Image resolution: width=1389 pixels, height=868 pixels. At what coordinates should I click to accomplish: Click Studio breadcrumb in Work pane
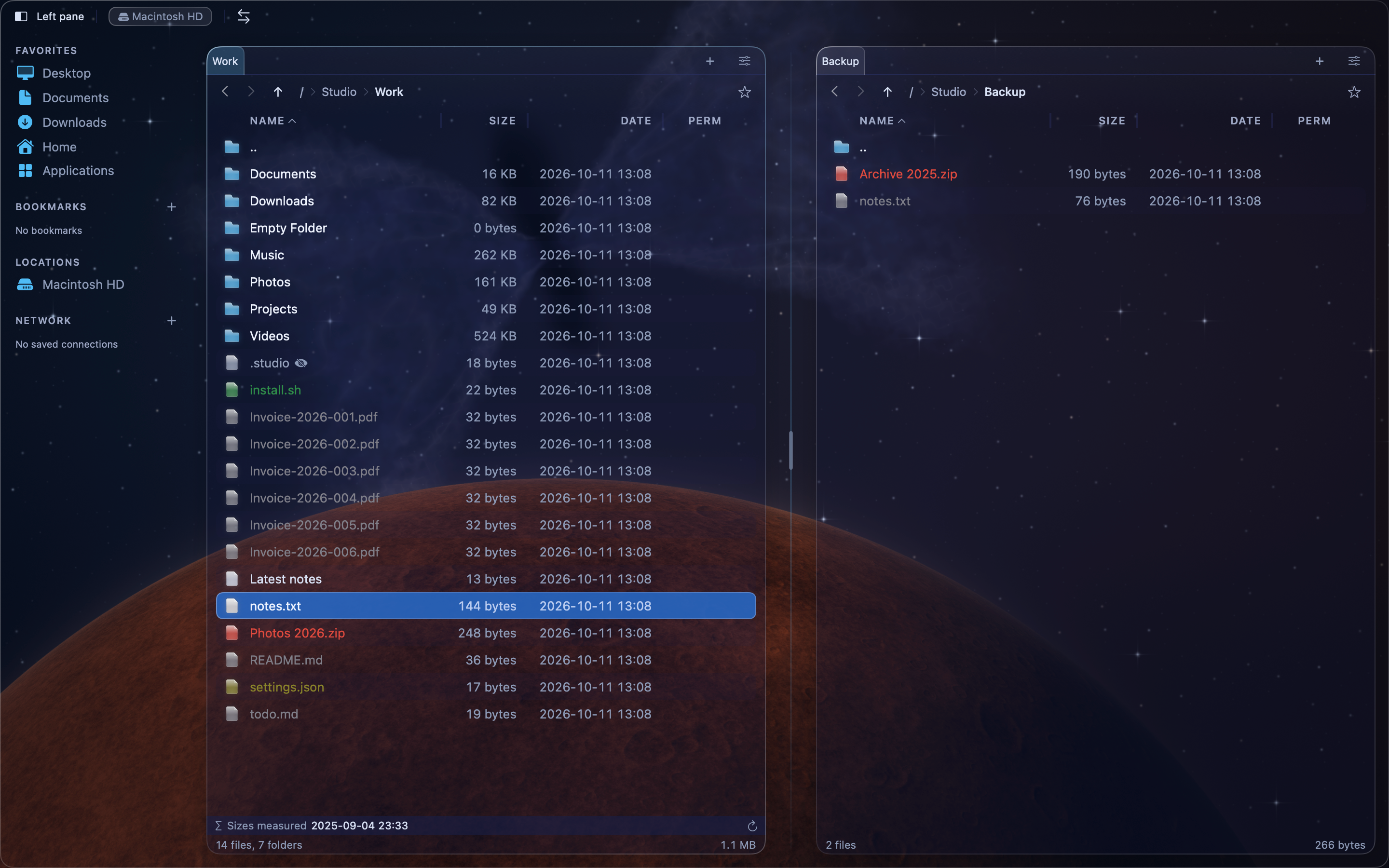click(x=339, y=92)
